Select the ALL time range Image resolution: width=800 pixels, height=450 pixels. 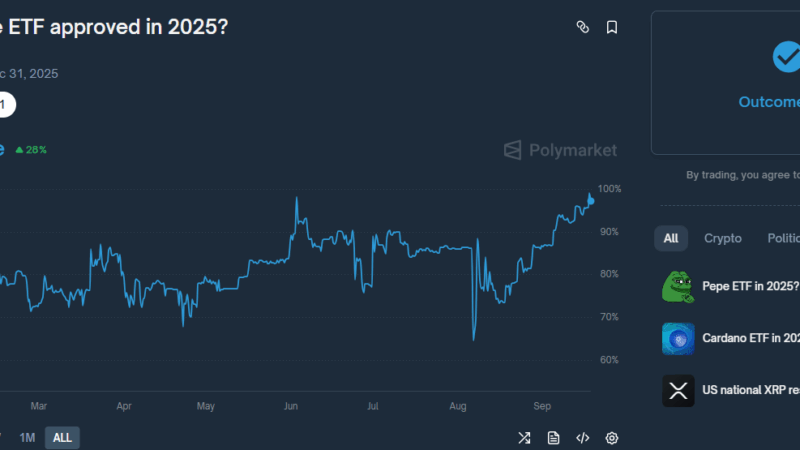(62, 438)
